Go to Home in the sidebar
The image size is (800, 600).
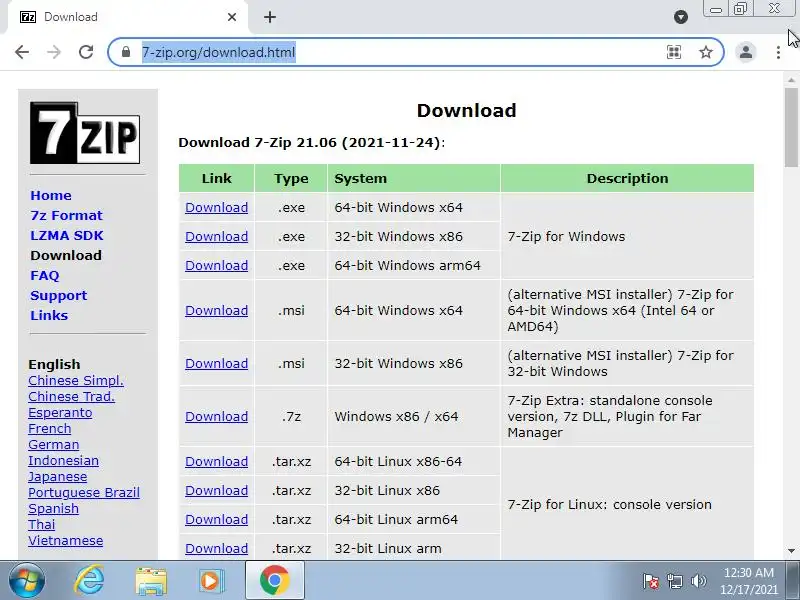[x=51, y=195]
